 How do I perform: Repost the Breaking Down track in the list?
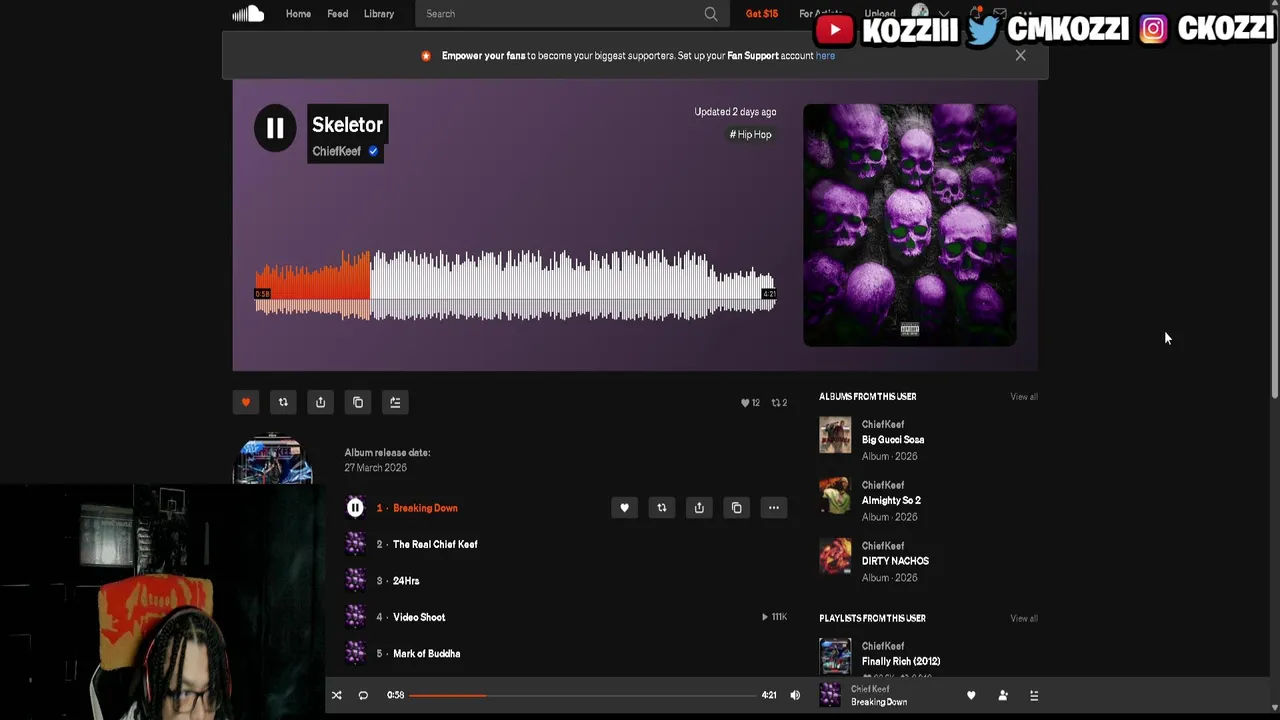661,508
